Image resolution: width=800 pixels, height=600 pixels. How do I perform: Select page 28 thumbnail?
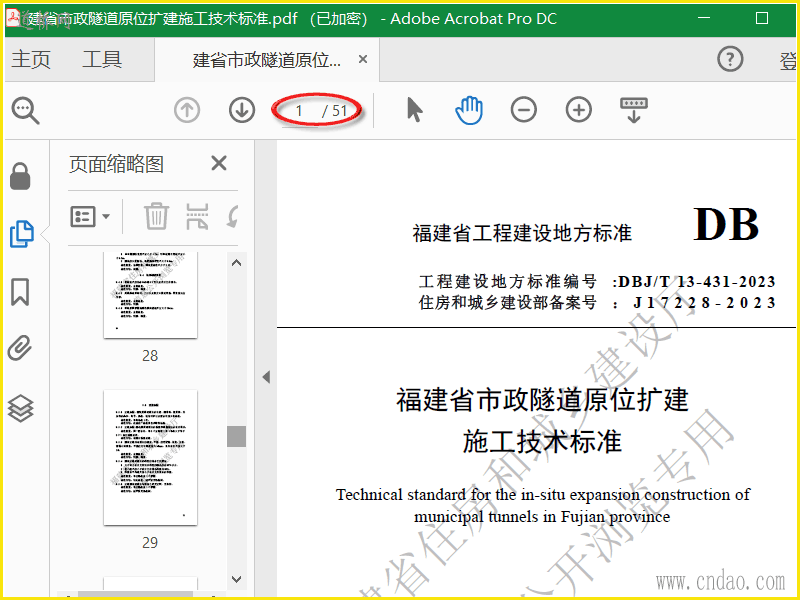(x=151, y=295)
